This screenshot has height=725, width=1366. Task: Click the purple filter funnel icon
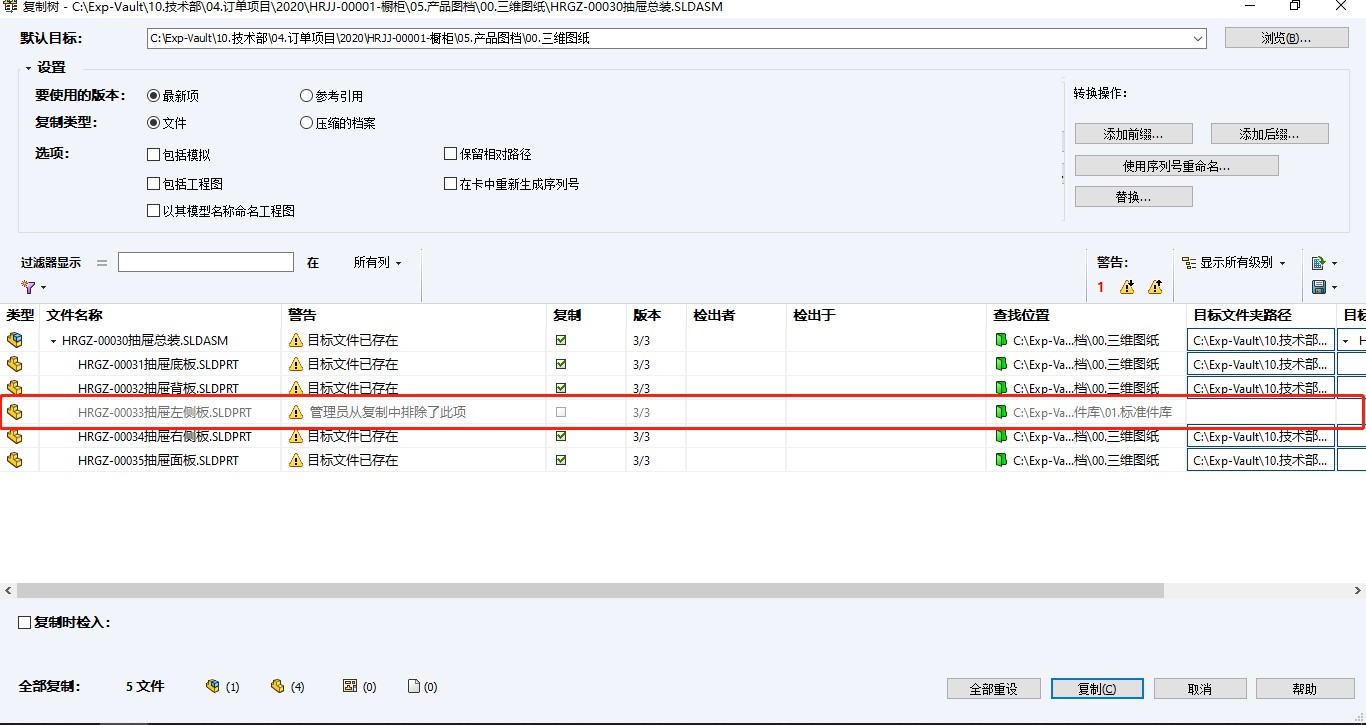(29, 286)
